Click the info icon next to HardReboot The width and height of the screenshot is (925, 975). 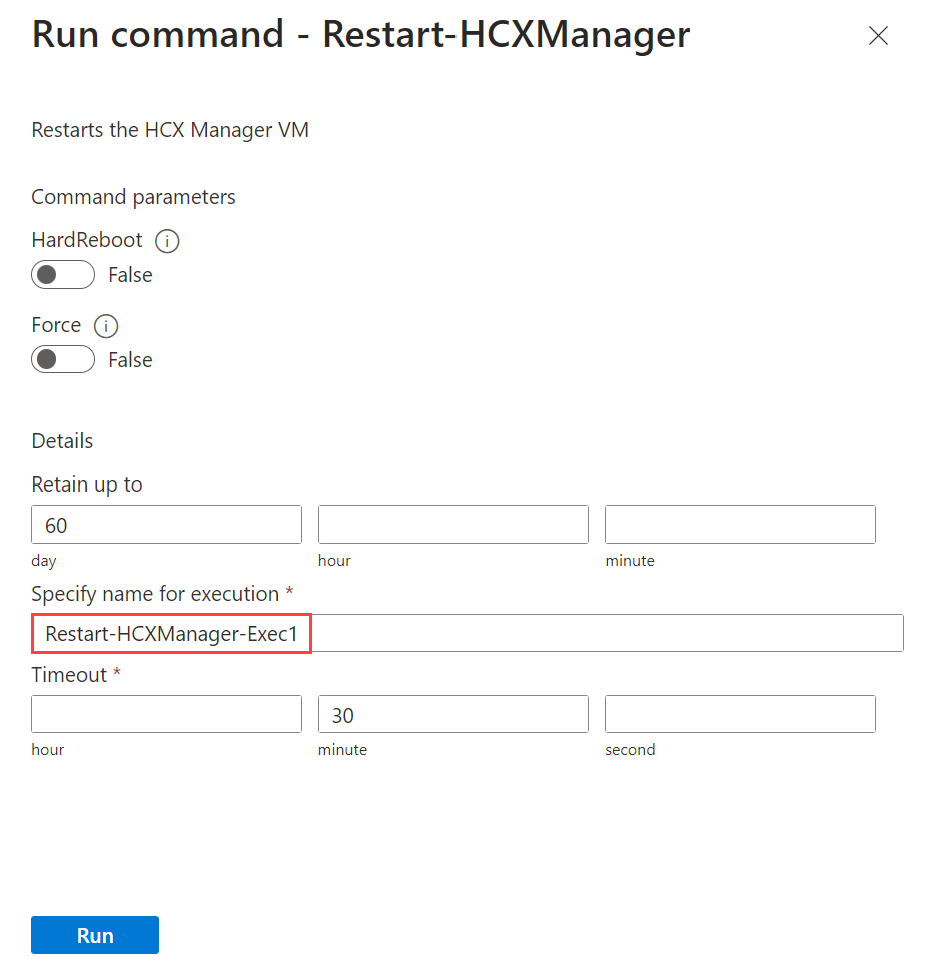[168, 241]
